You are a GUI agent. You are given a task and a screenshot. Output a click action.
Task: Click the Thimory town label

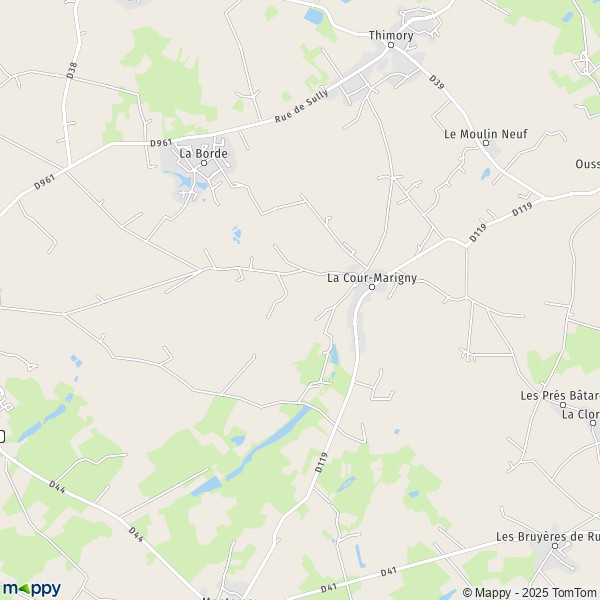point(391,35)
